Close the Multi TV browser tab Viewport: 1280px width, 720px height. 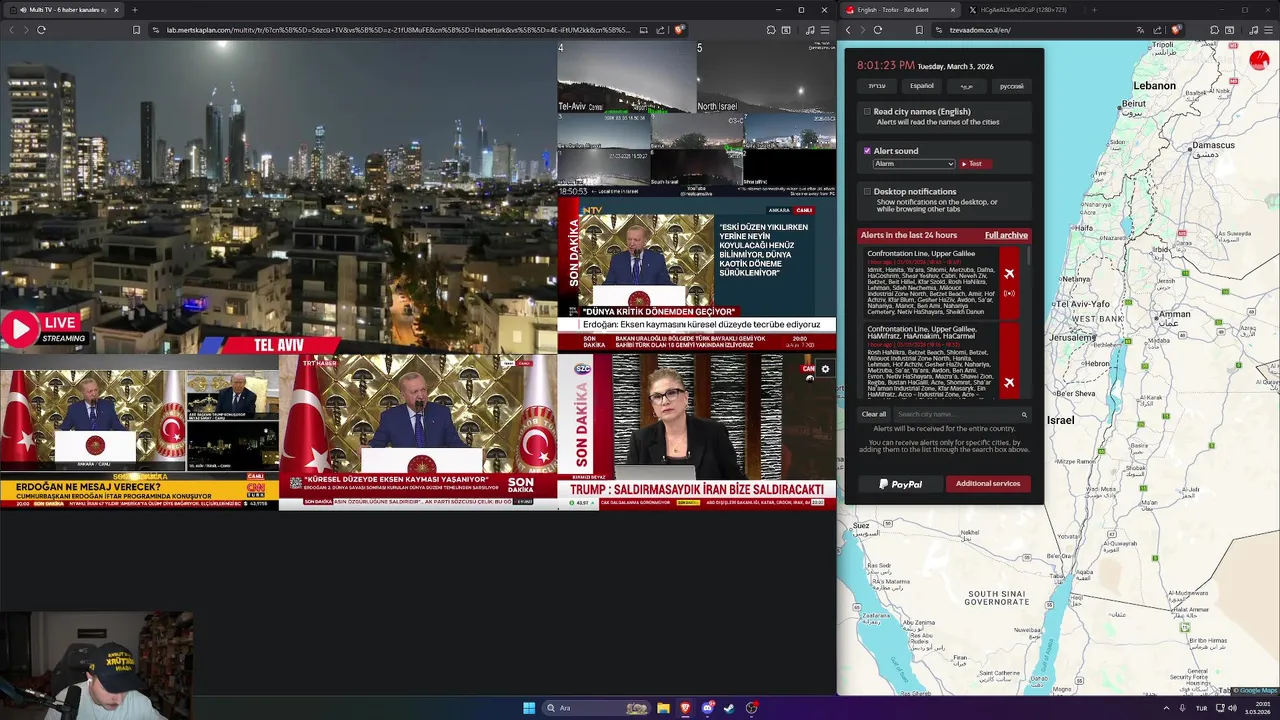116,10
